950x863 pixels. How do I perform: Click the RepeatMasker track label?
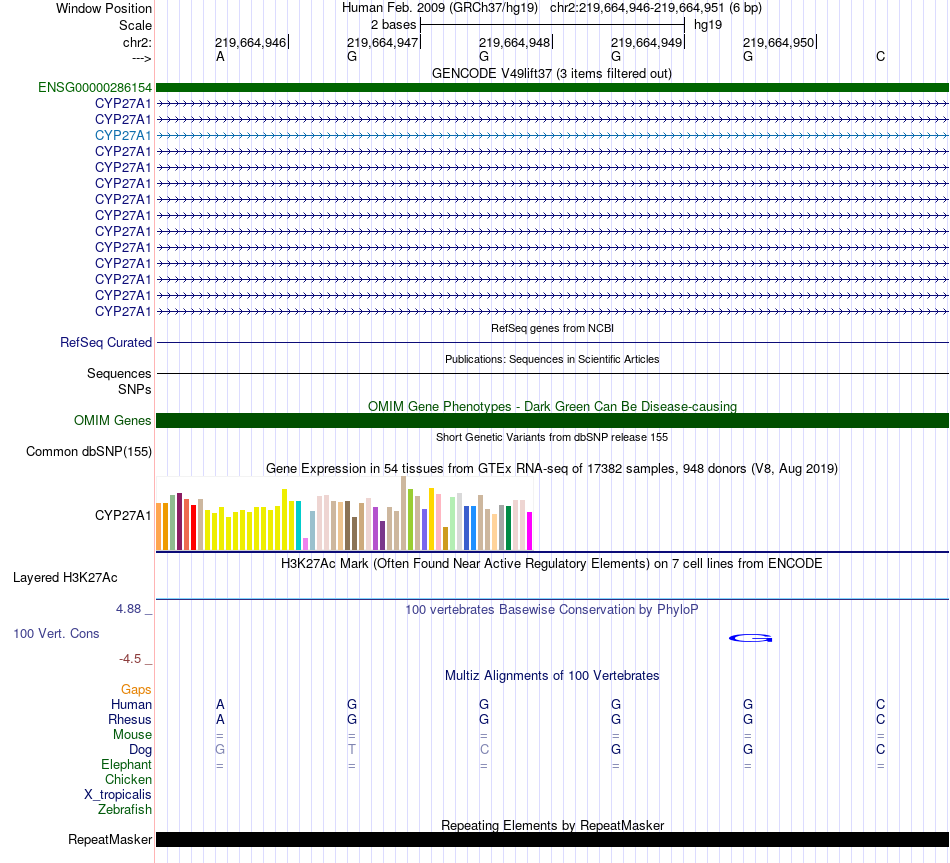[x=110, y=839]
